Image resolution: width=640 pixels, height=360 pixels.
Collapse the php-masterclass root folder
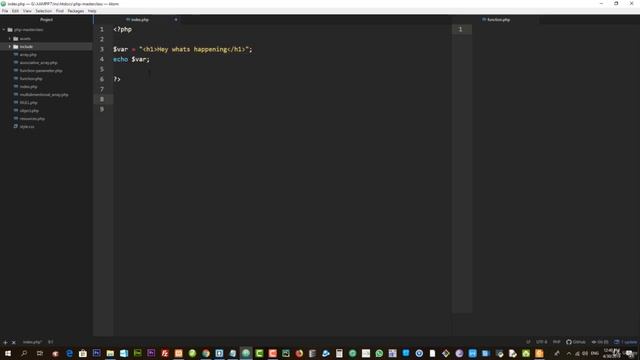pyautogui.click(x=4, y=30)
